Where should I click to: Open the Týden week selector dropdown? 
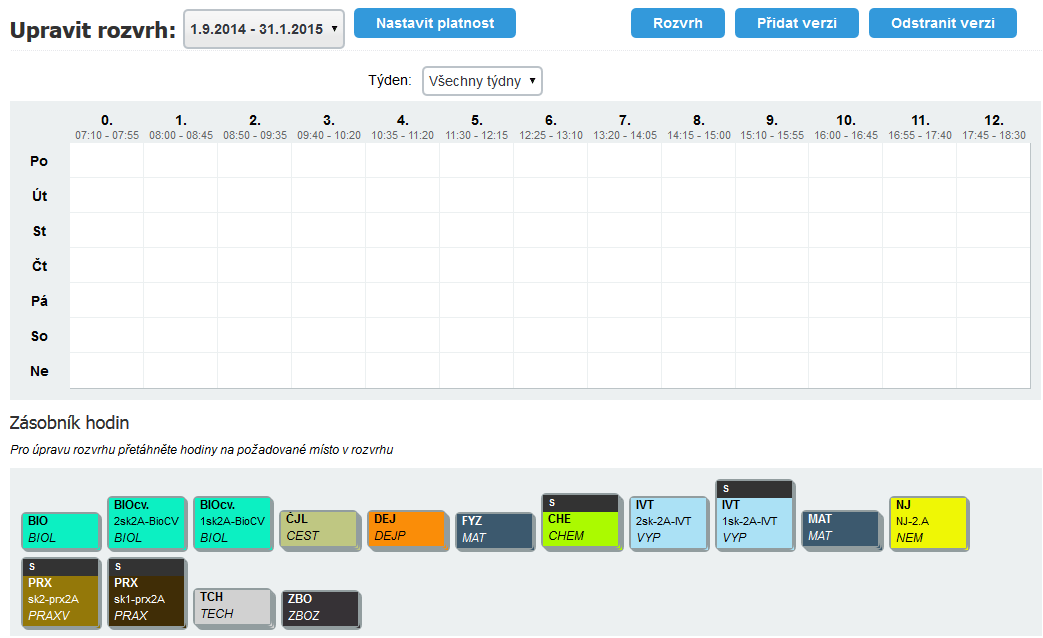pos(482,81)
